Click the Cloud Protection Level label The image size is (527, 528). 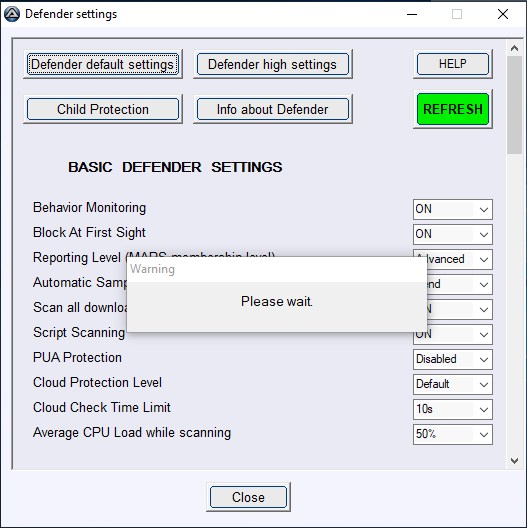coord(97,383)
